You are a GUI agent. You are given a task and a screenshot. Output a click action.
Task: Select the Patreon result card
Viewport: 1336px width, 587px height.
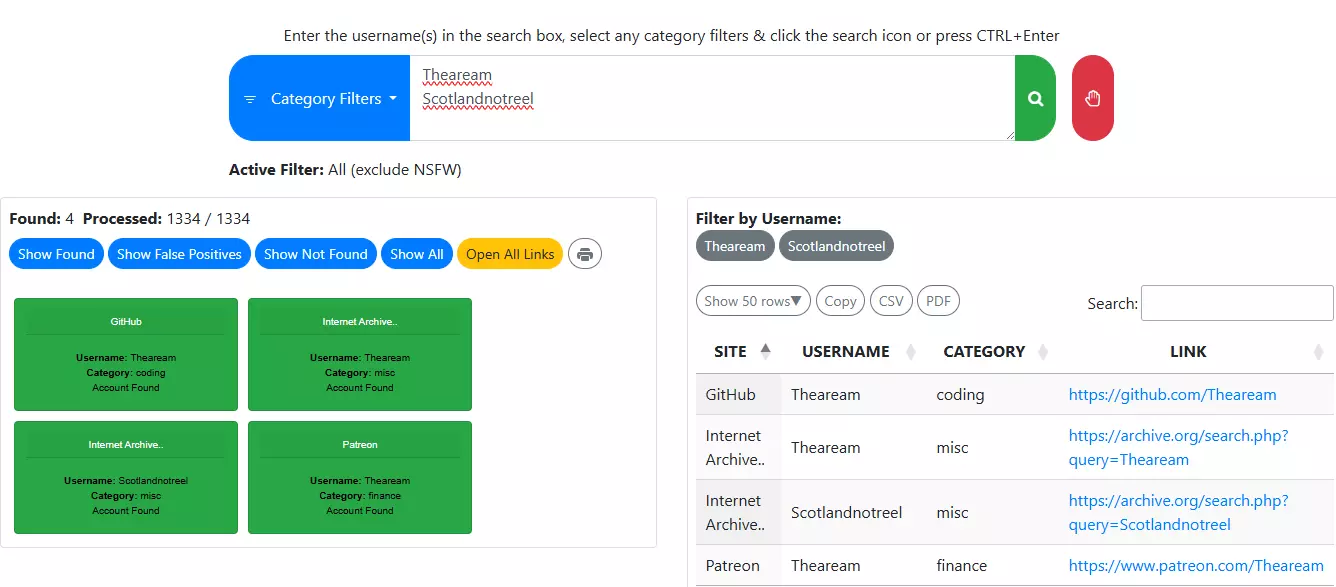(360, 477)
